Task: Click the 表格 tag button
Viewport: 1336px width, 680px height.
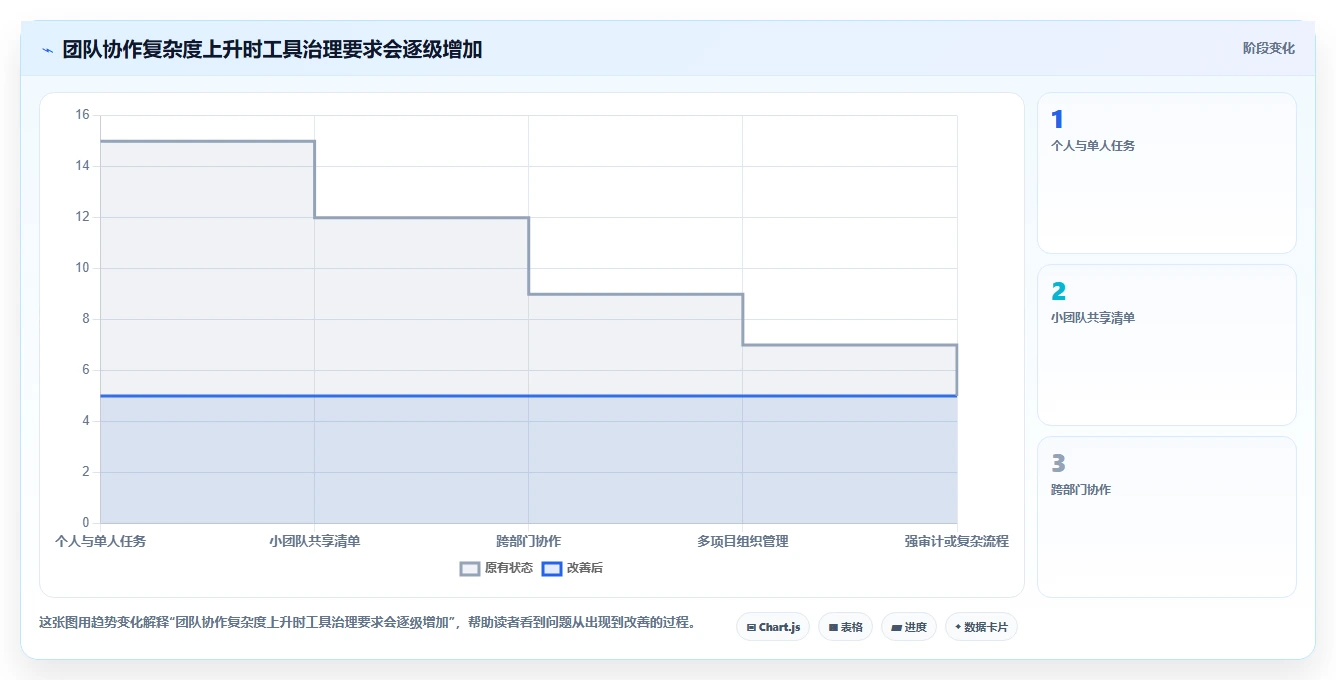Action: pos(845,627)
